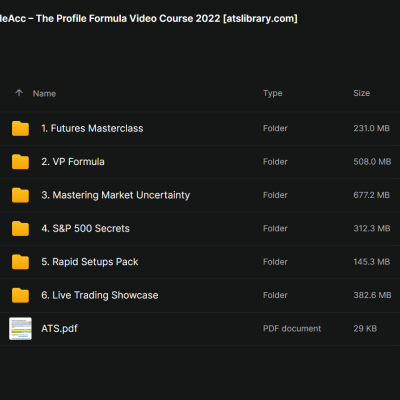This screenshot has width=400, height=400.
Task: Click the 677.2 MB size value
Action: coord(372,195)
